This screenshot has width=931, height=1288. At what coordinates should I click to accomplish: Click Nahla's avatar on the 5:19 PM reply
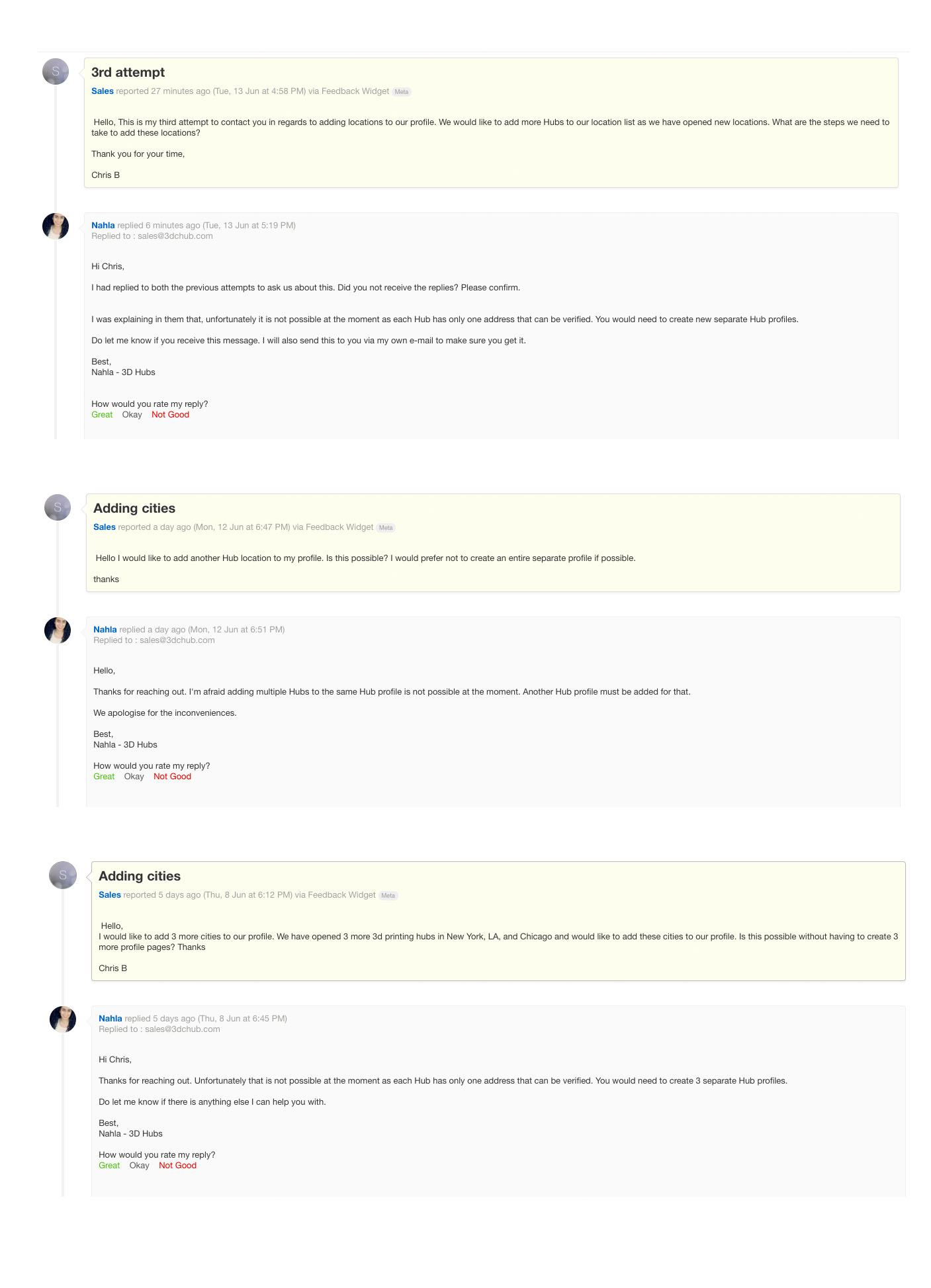pos(56,226)
